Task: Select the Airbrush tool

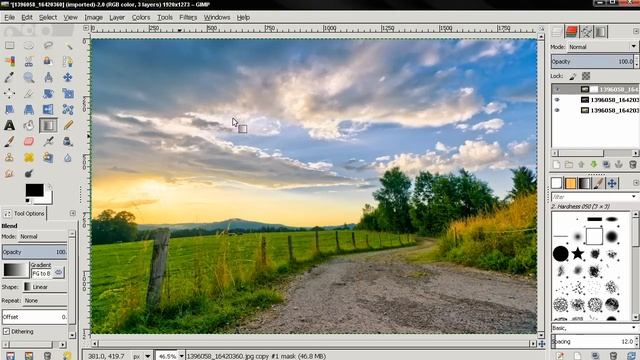Action: (x=48, y=142)
